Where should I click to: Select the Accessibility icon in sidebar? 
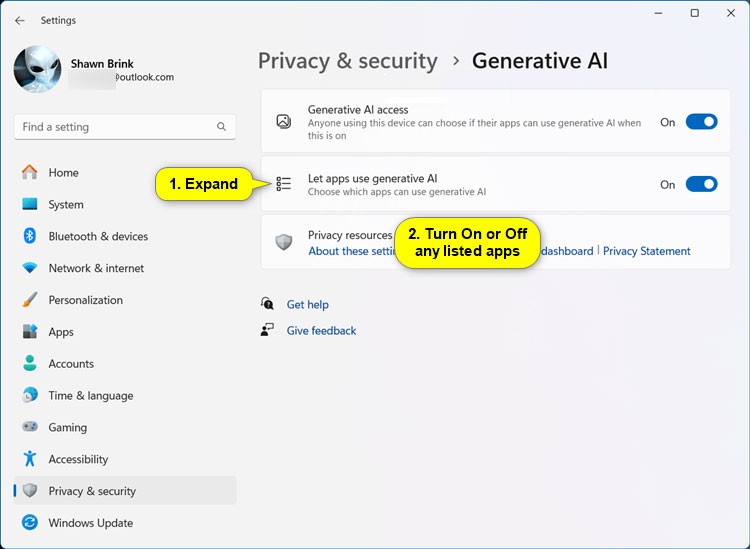tap(30, 459)
